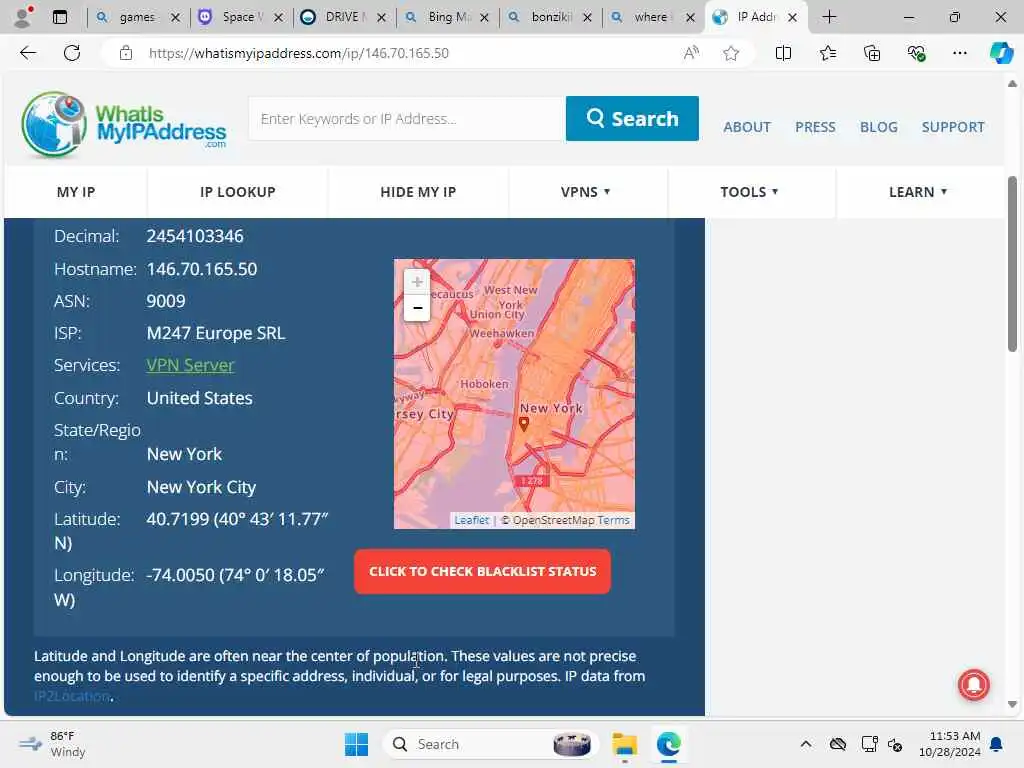Viewport: 1024px width, 768px height.
Task: Open a new tab with plus
Action: pyautogui.click(x=829, y=17)
